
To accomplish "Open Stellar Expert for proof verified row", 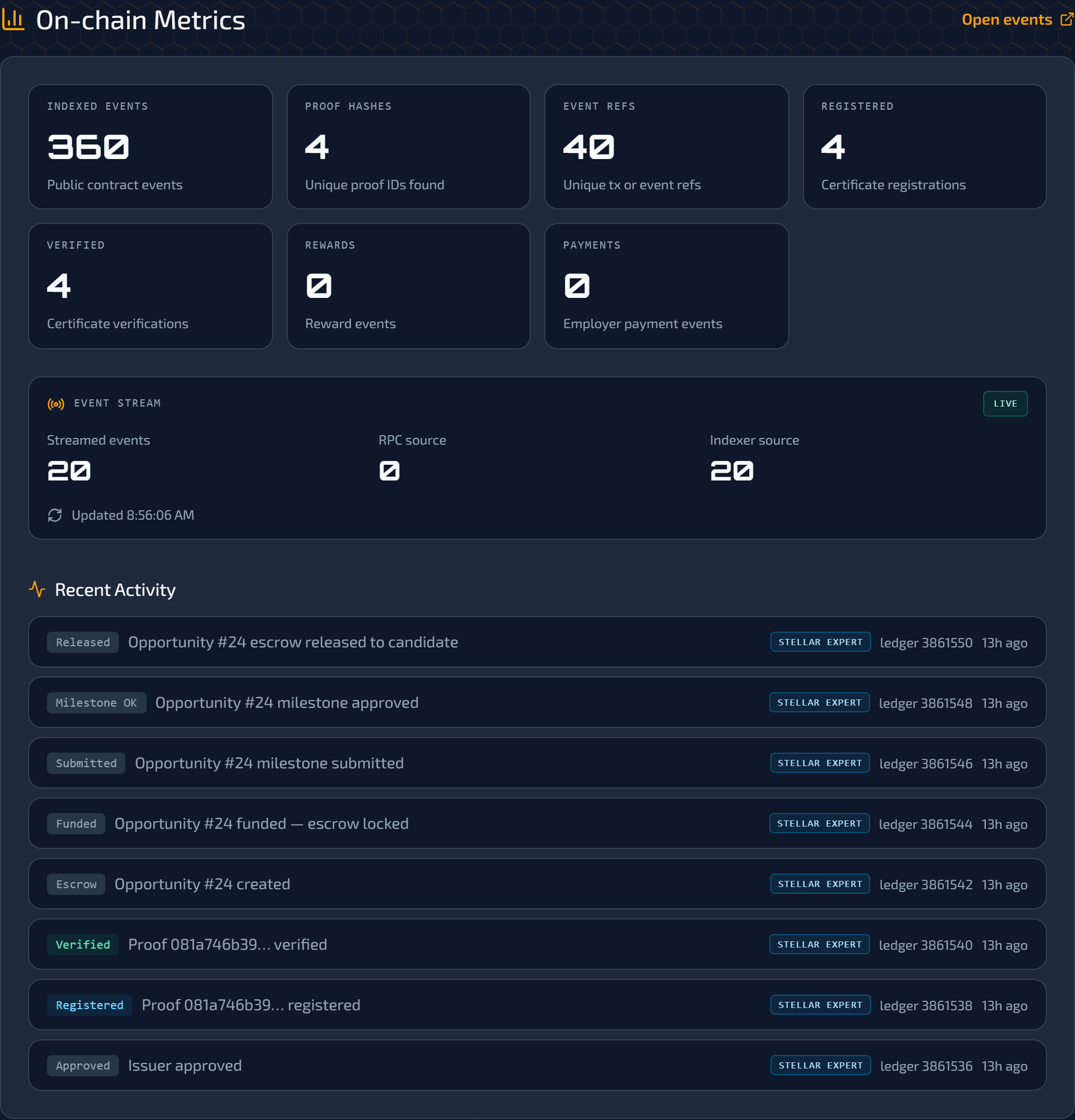I will coord(819,945).
